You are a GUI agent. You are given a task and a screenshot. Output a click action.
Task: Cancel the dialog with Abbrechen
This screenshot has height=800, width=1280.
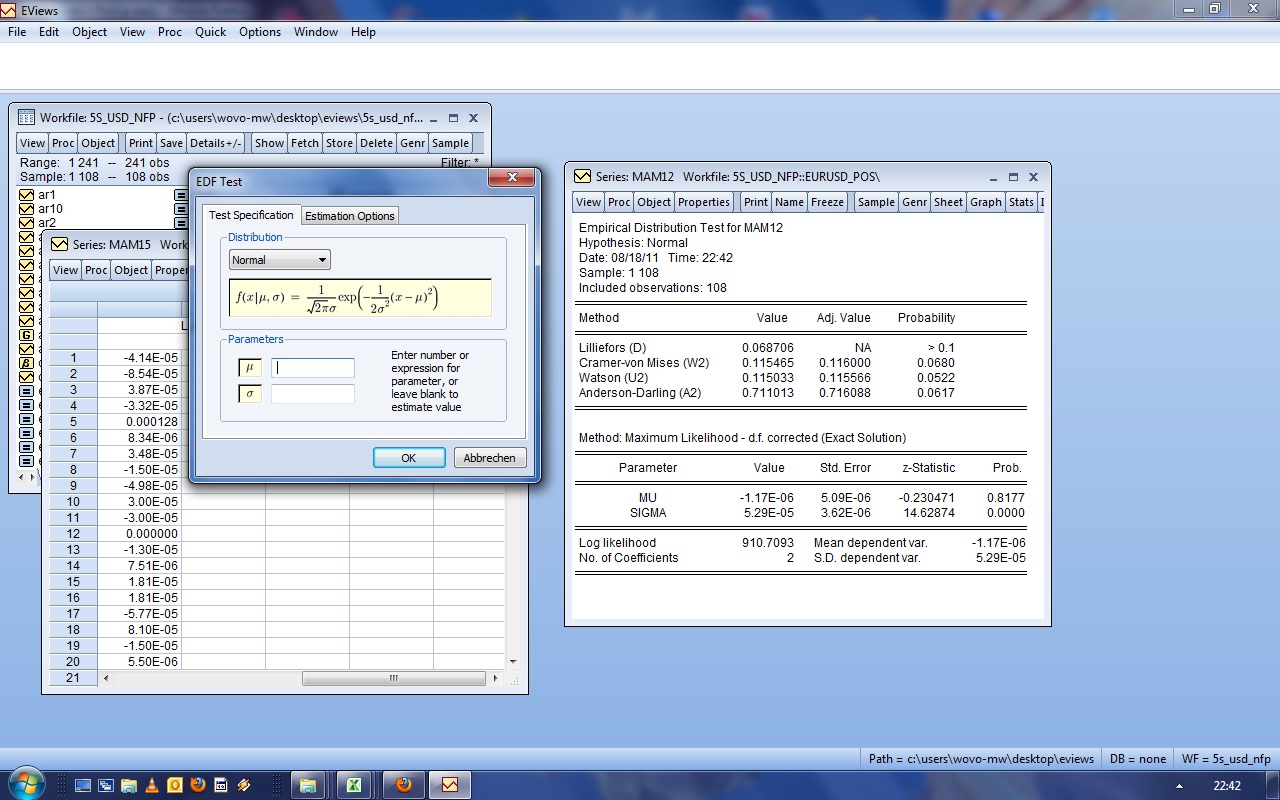click(490, 458)
